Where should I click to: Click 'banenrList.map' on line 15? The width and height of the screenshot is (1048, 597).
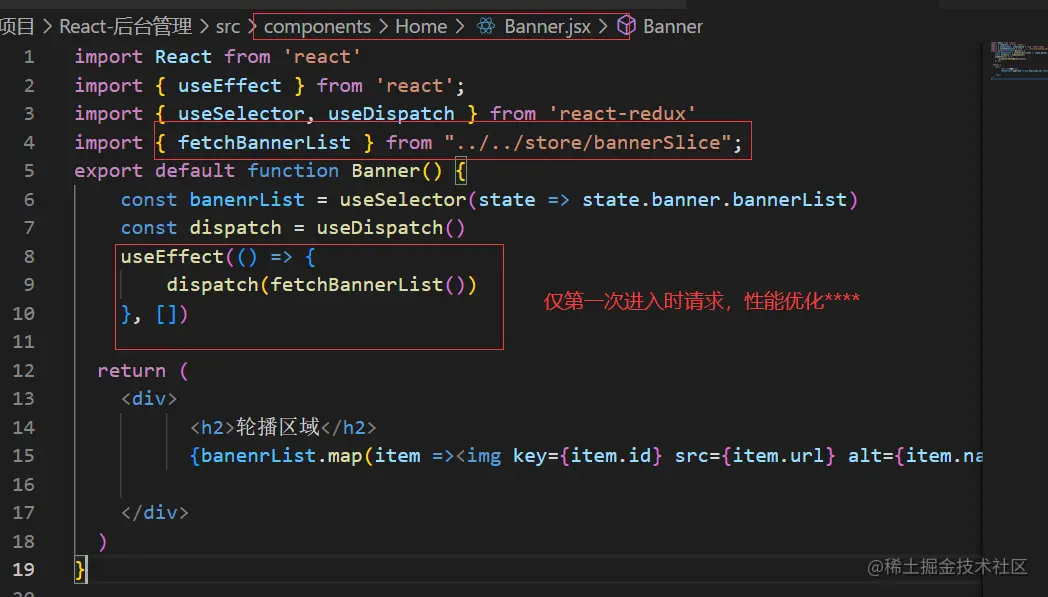281,456
